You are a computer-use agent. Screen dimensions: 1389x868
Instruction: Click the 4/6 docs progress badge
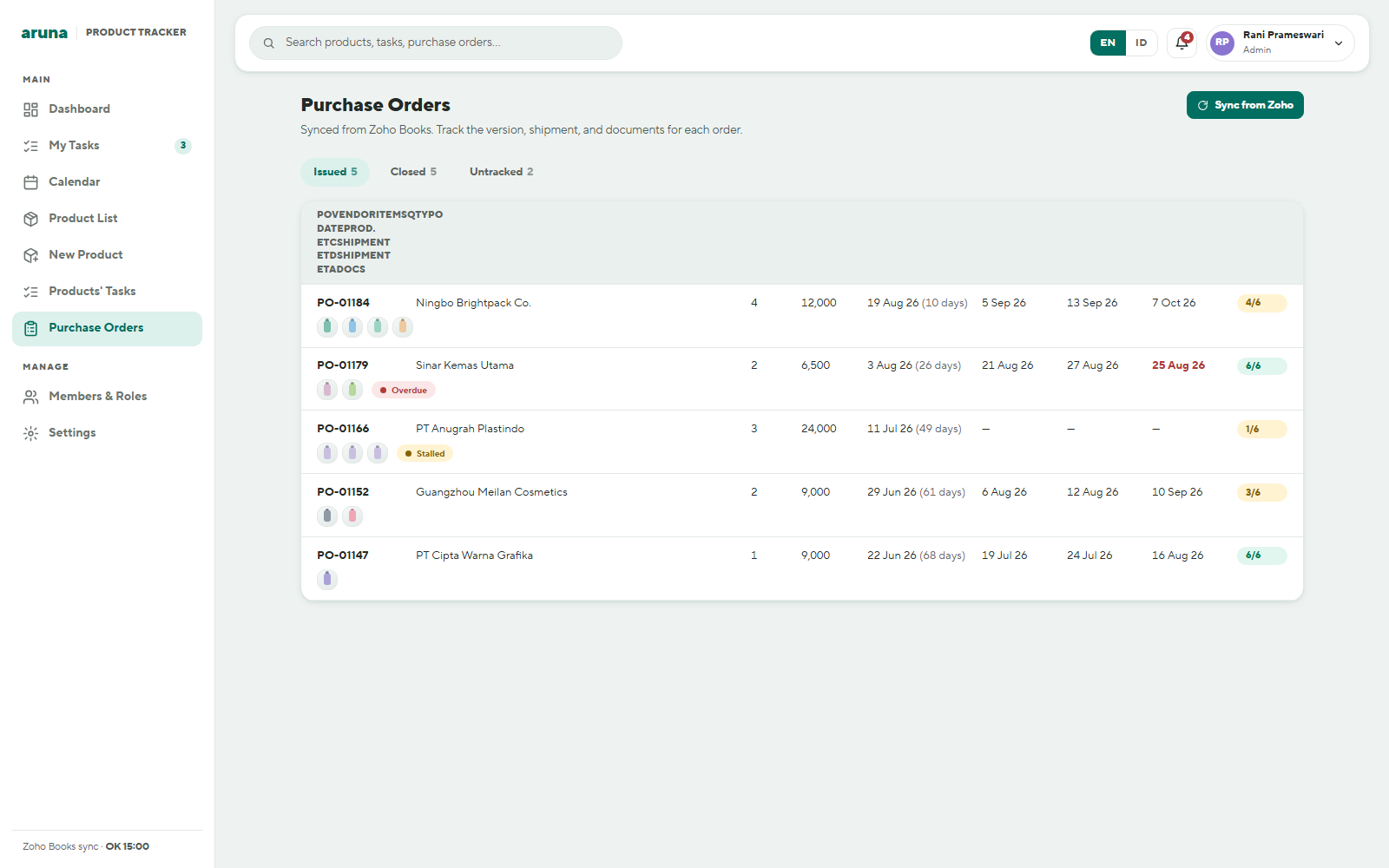tap(1261, 303)
